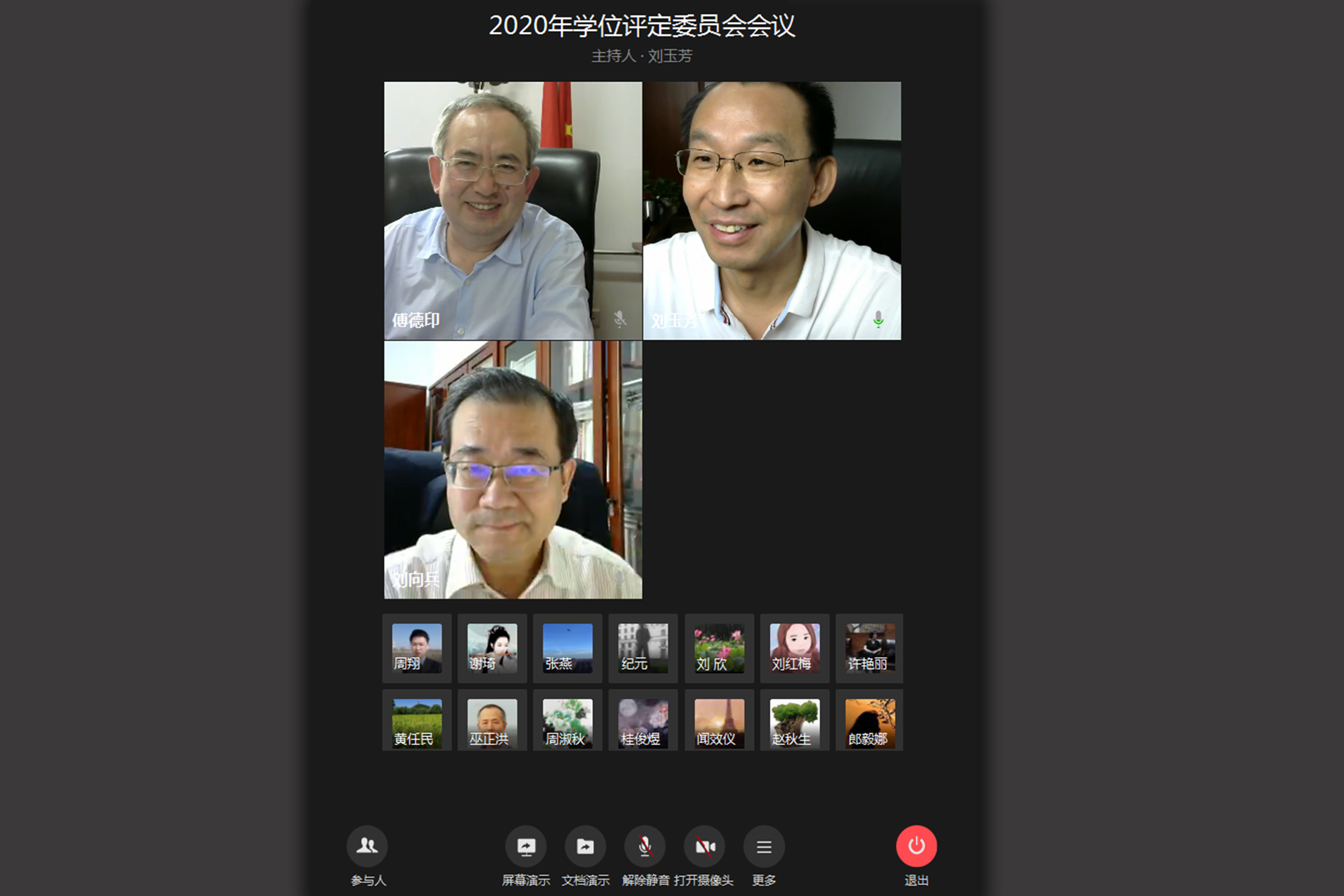
Task: Choose the 闻效仪 Eiffel Tower avatar
Action: pos(719,723)
